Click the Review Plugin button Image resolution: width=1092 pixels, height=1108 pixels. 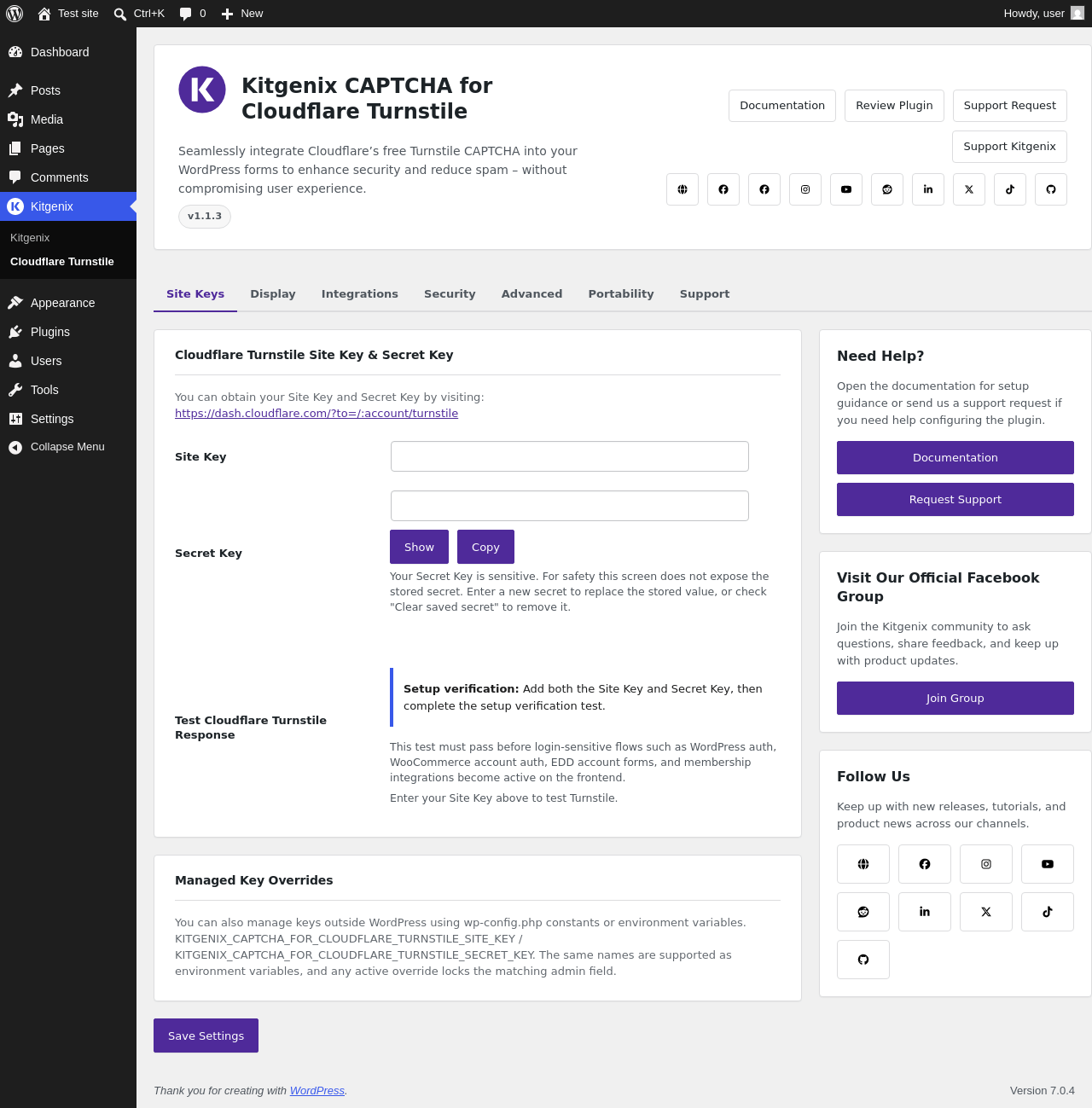pos(894,106)
